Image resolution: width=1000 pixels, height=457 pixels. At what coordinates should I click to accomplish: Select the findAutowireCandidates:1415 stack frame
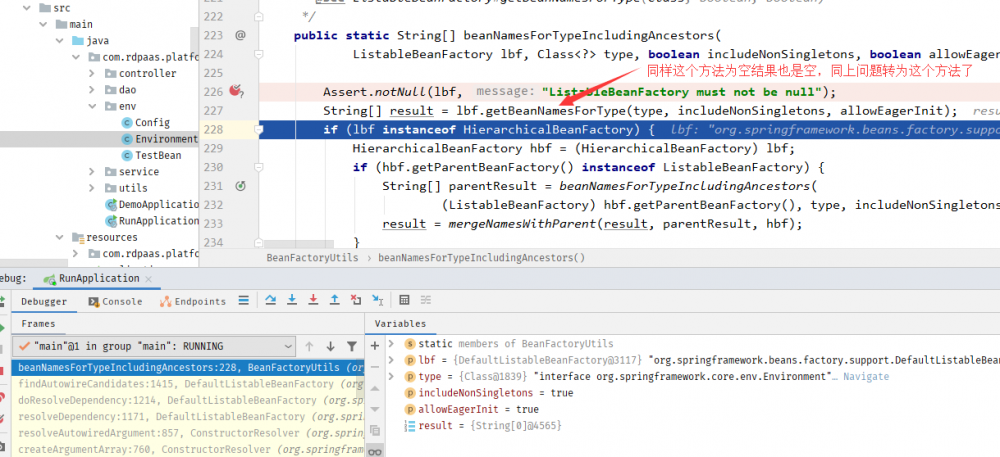(x=188, y=384)
